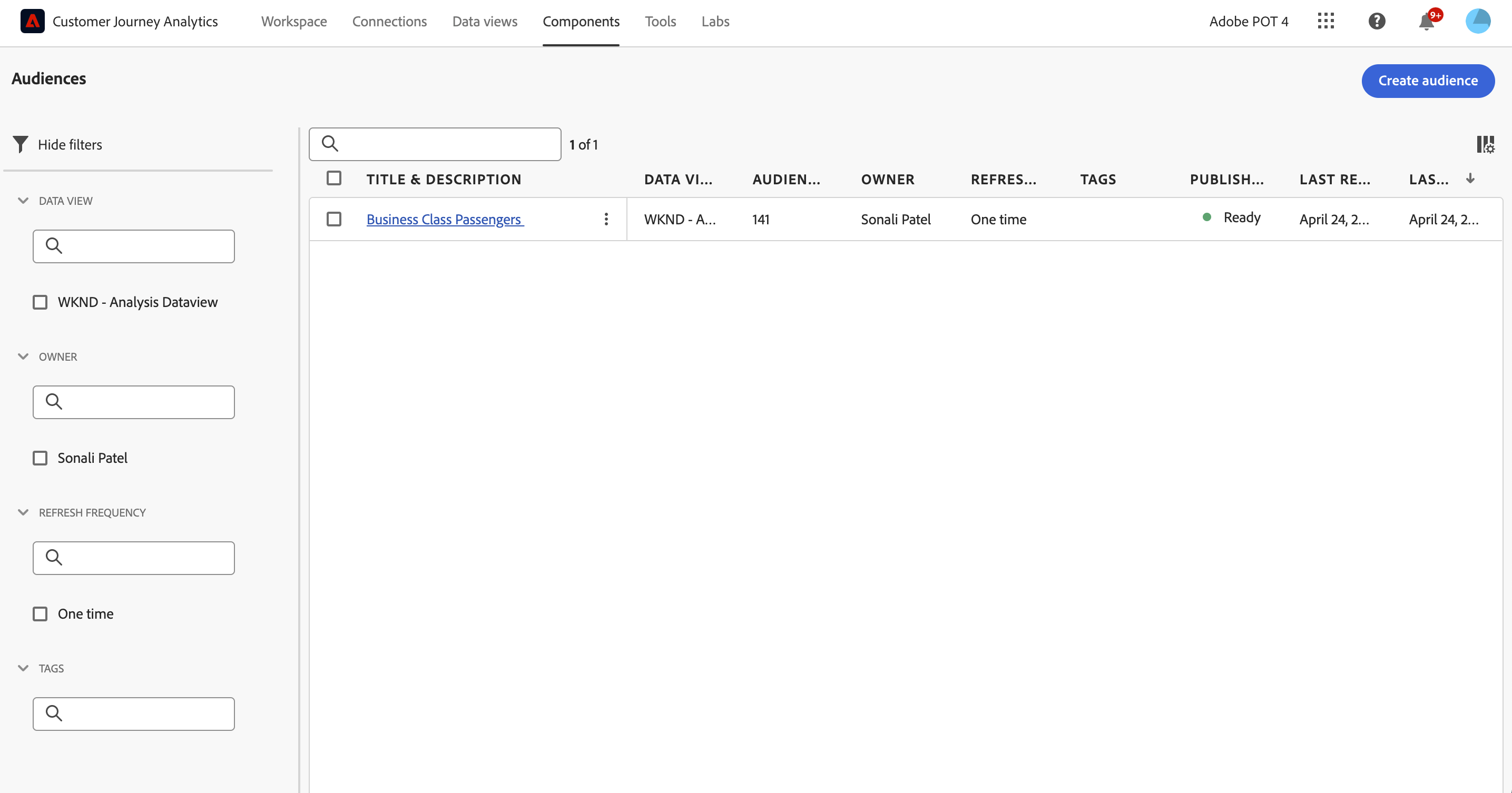
Task: Collapse the Refresh Frequency filter section
Action: coord(23,513)
